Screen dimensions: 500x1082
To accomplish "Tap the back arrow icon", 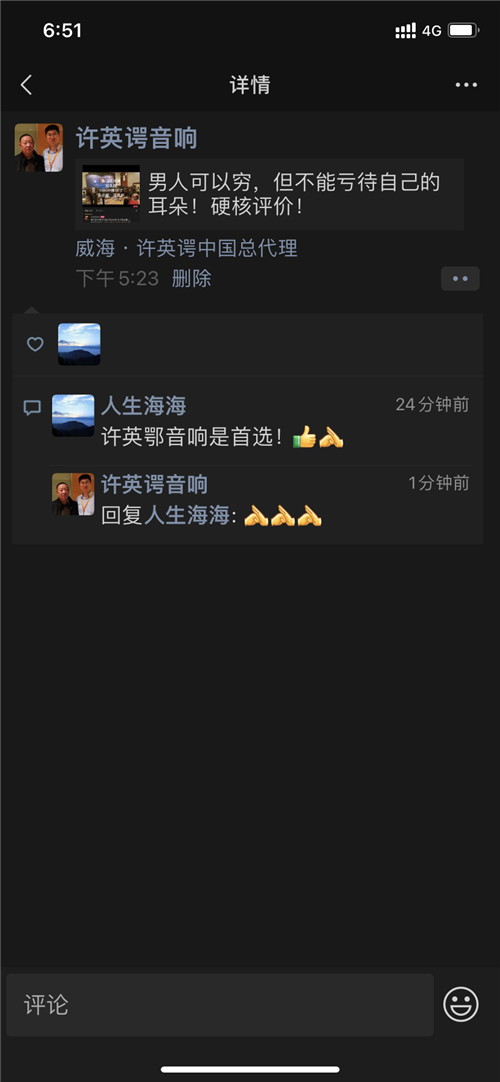I will click(26, 85).
